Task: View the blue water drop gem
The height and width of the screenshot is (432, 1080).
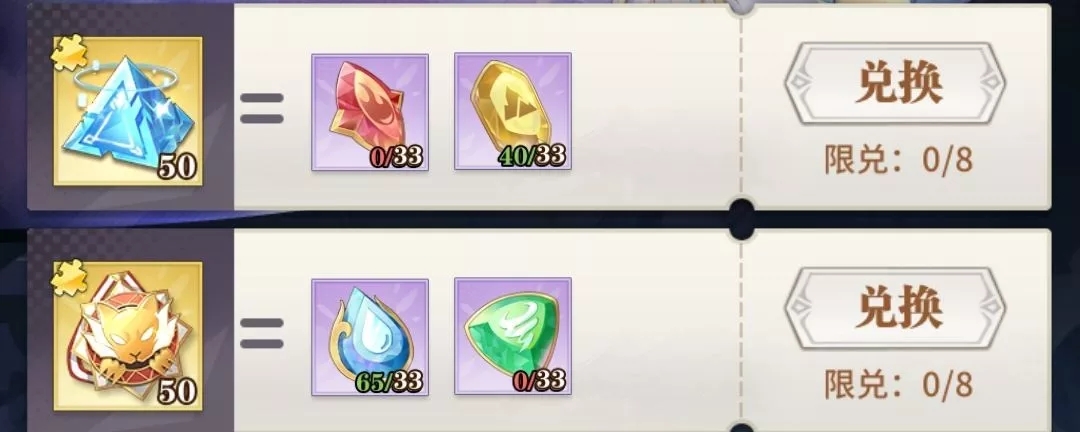Action: (x=370, y=337)
